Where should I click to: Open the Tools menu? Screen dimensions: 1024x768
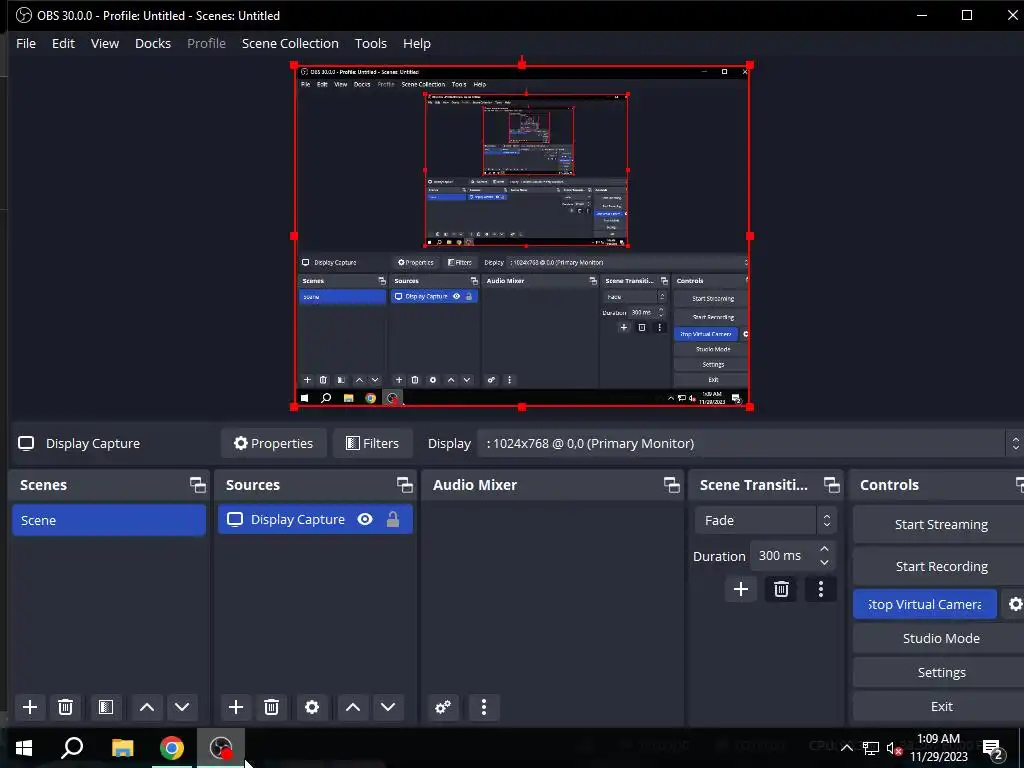tap(371, 43)
